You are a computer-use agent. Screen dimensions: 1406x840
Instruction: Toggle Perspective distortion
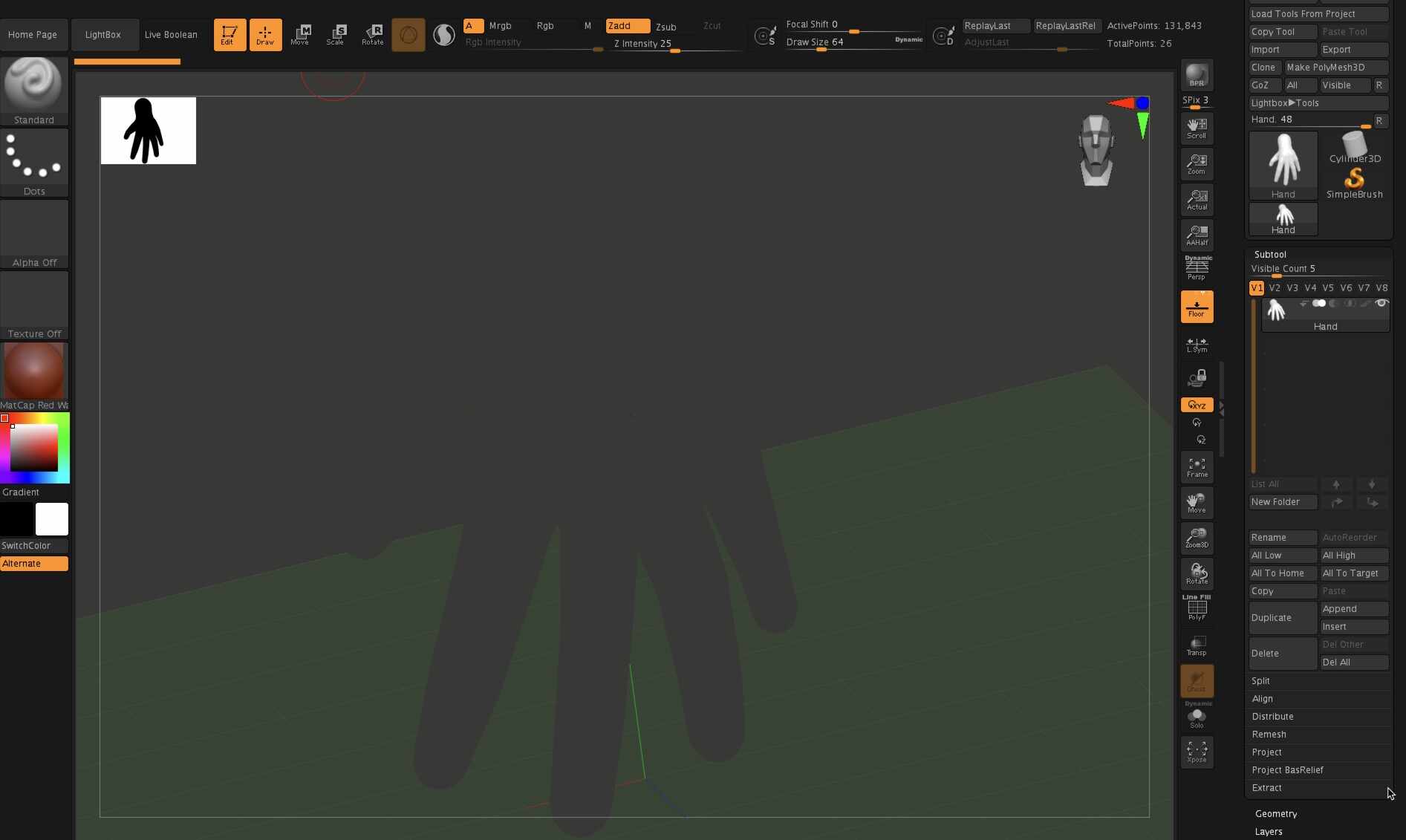point(1197,268)
